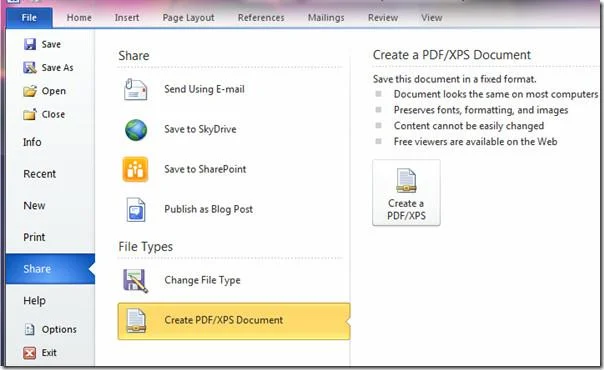Click the Options page icon
The height and width of the screenshot is (370, 604).
tap(30, 329)
